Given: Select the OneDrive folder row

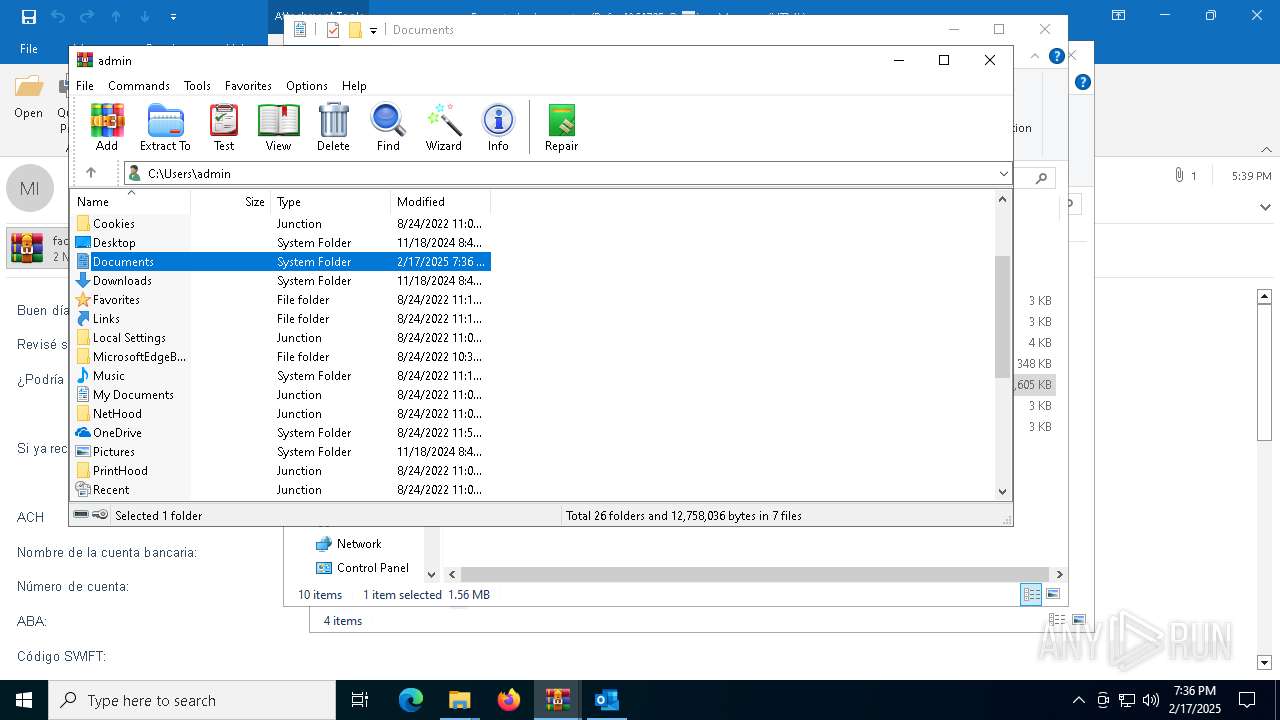Looking at the screenshot, I should click(x=281, y=433).
